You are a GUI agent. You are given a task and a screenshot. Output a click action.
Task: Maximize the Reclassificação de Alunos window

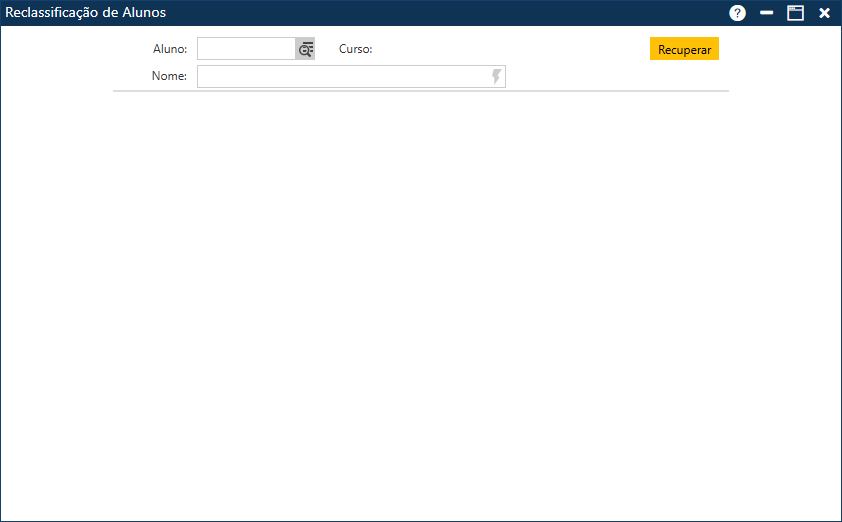point(795,13)
